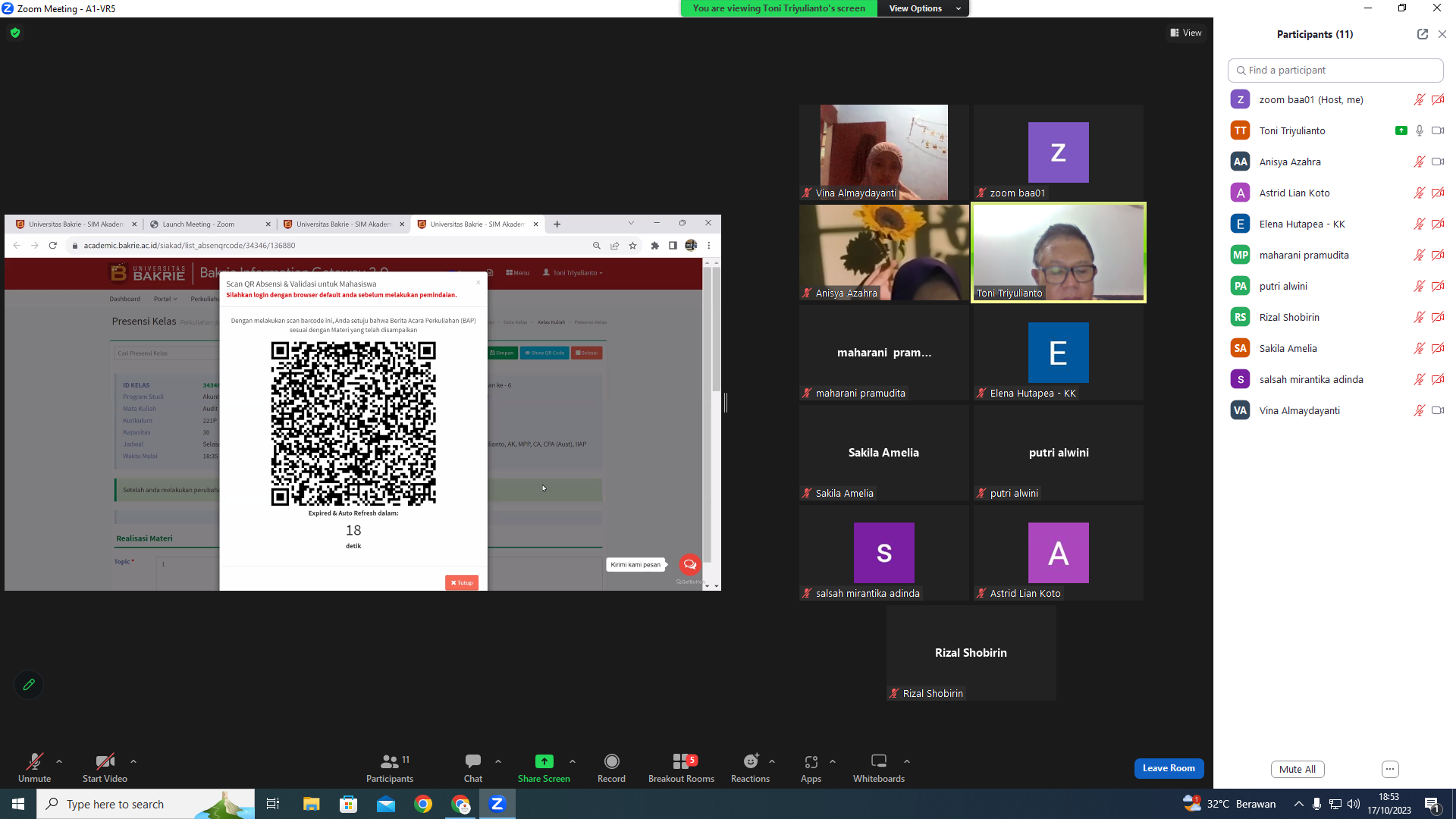Open Task View on taskbar

(x=273, y=804)
